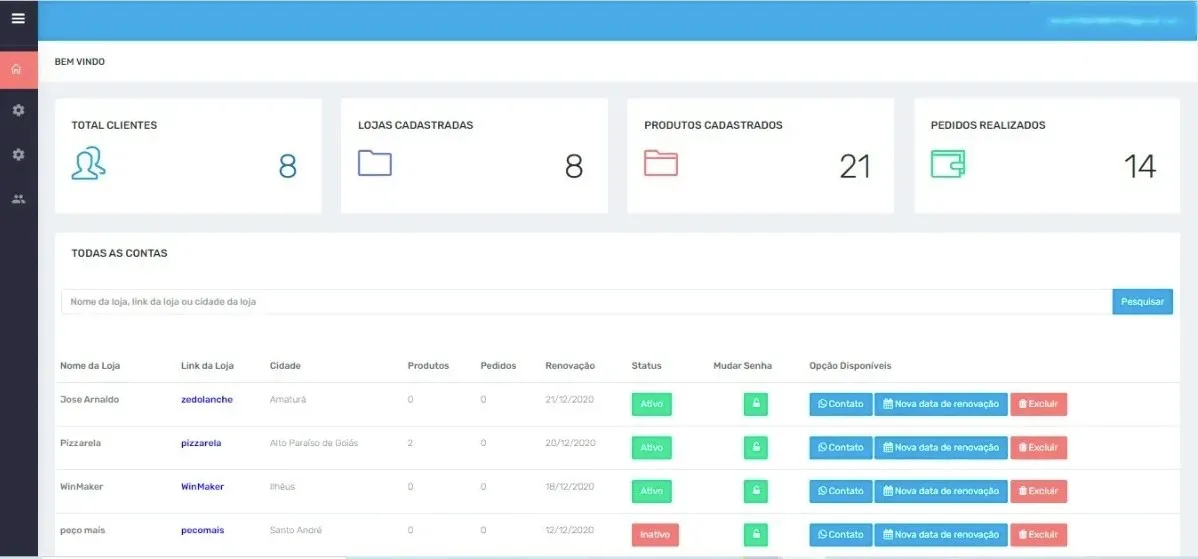Delete Jose Arnaldo with Excluir button
The width and height of the screenshot is (1198, 559).
[1038, 404]
